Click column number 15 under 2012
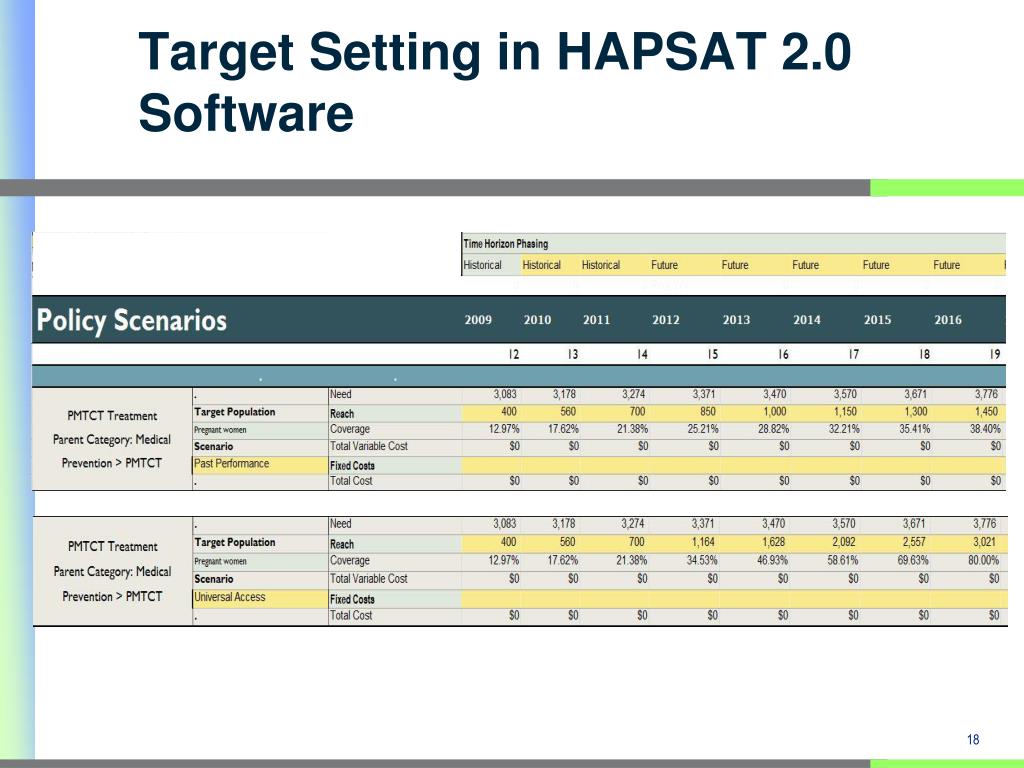The image size is (1024, 768). [712, 355]
